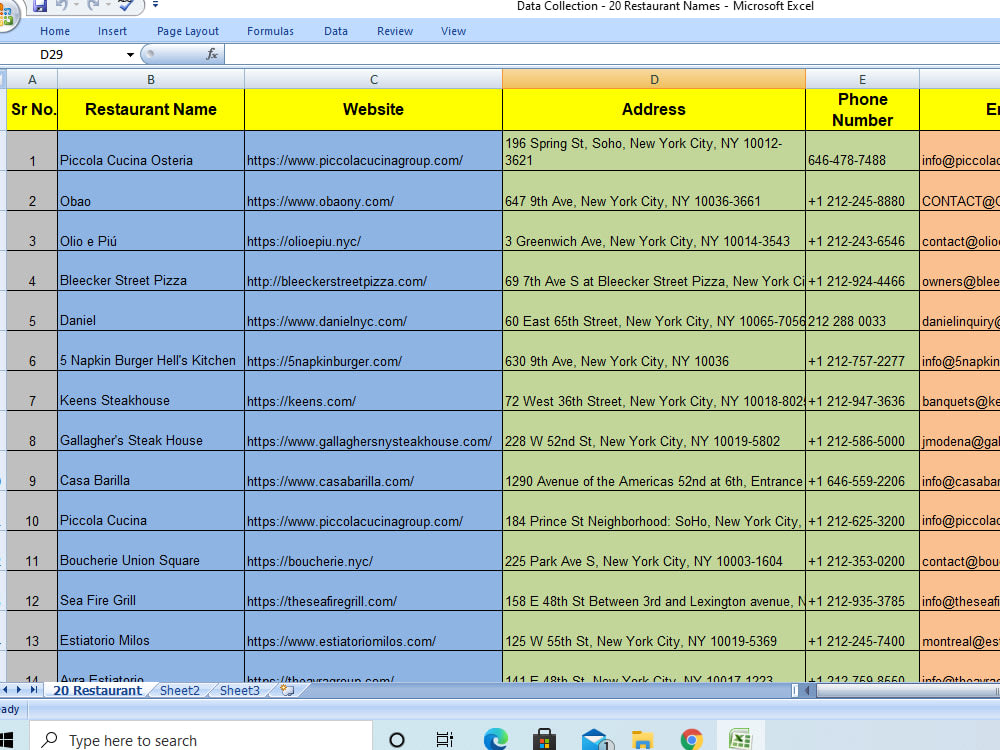Click the horizontal scrollbar left arrow
This screenshot has width=1000, height=750.
pyautogui.click(x=807, y=690)
